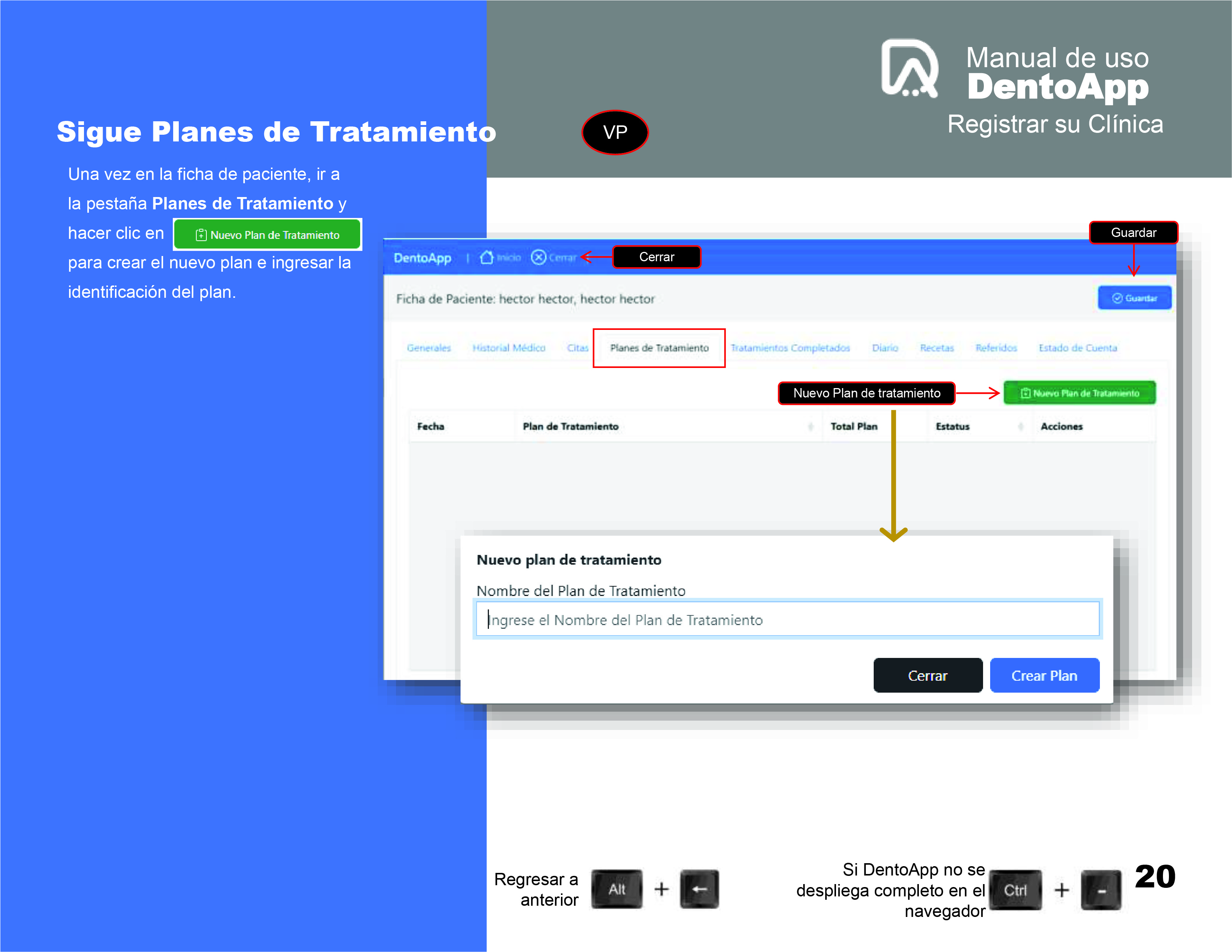This screenshot has width=1232, height=952.
Task: Click the DentoApp logo in the manual header
Action: point(910,68)
